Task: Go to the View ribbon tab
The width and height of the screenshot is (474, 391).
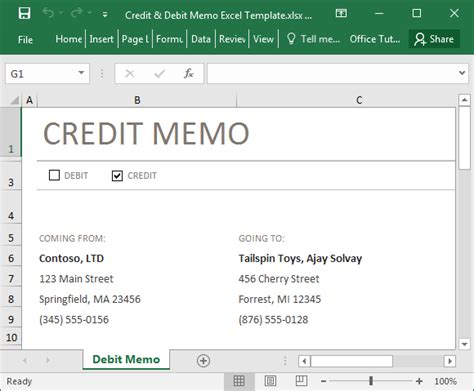Action: [263, 39]
